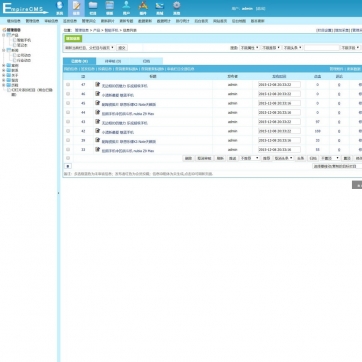
Task: Open 增加信息 in secondary menu bar
Action: click(x=14, y=21)
